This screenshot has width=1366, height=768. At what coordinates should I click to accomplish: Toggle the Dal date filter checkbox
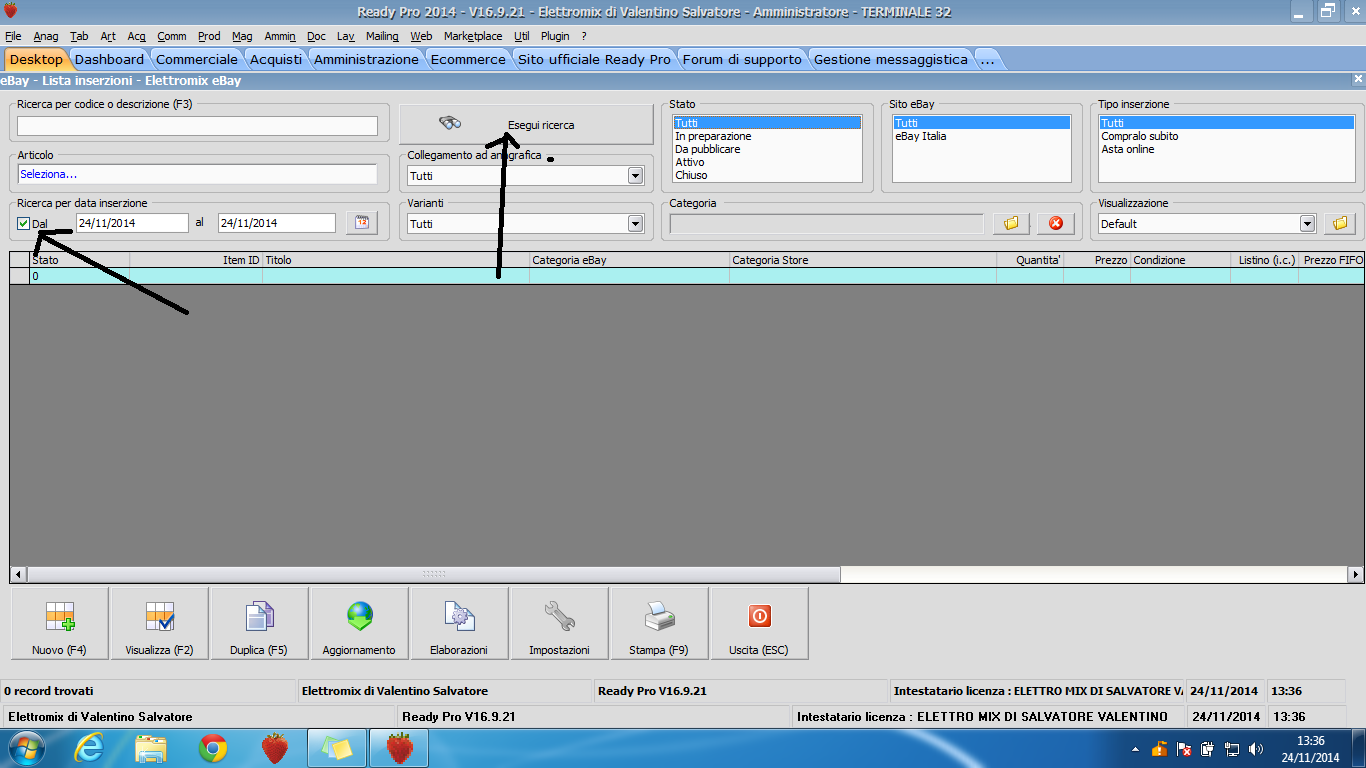pos(24,223)
